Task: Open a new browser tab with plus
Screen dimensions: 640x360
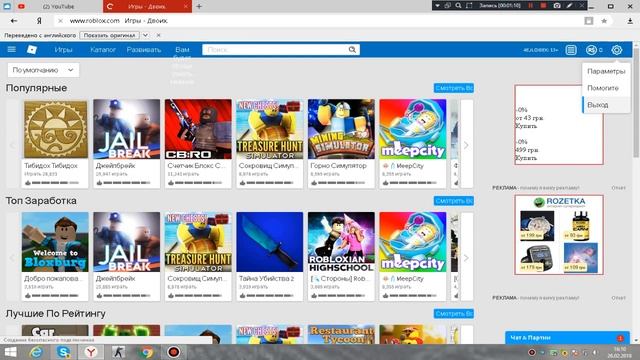Action: pyautogui.click(x=199, y=7)
